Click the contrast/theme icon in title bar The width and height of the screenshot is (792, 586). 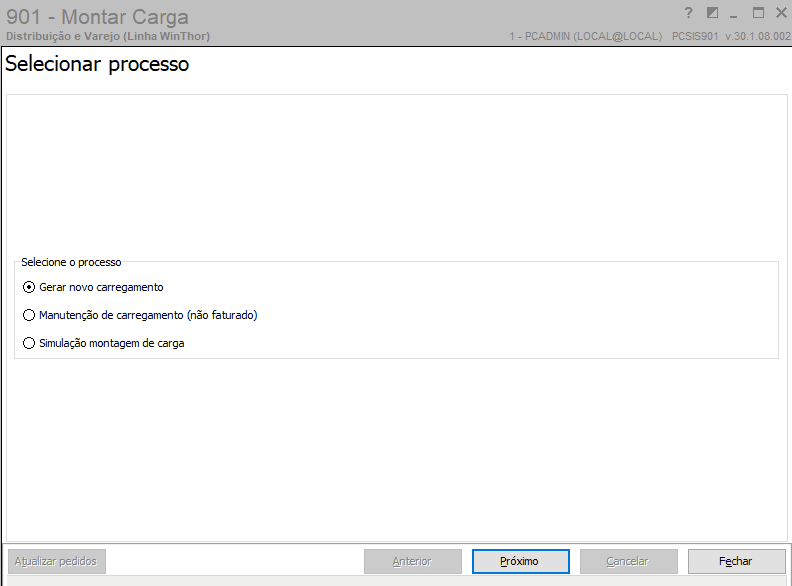[712, 13]
